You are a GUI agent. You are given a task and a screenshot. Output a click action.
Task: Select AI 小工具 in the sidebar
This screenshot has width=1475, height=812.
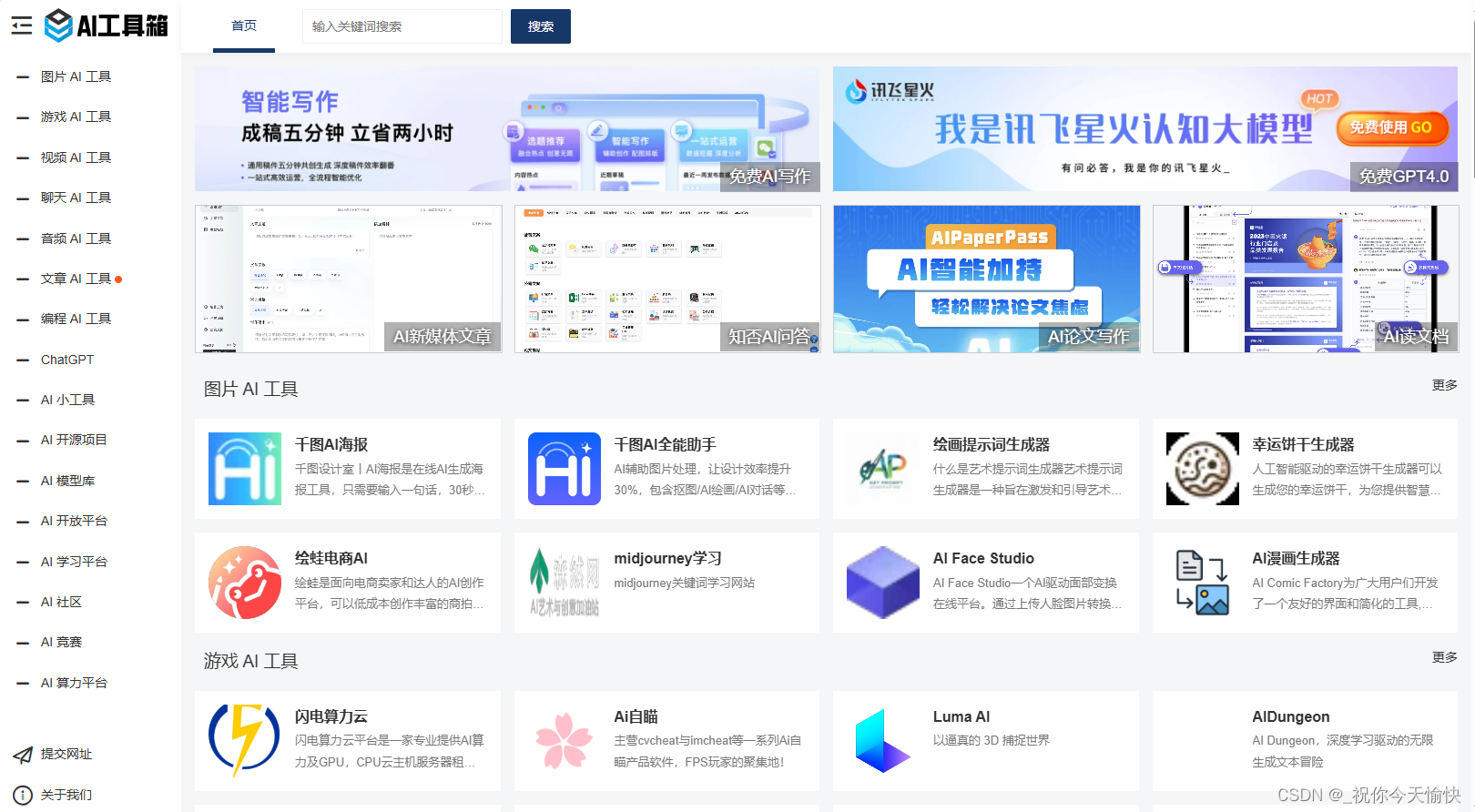[x=67, y=400]
